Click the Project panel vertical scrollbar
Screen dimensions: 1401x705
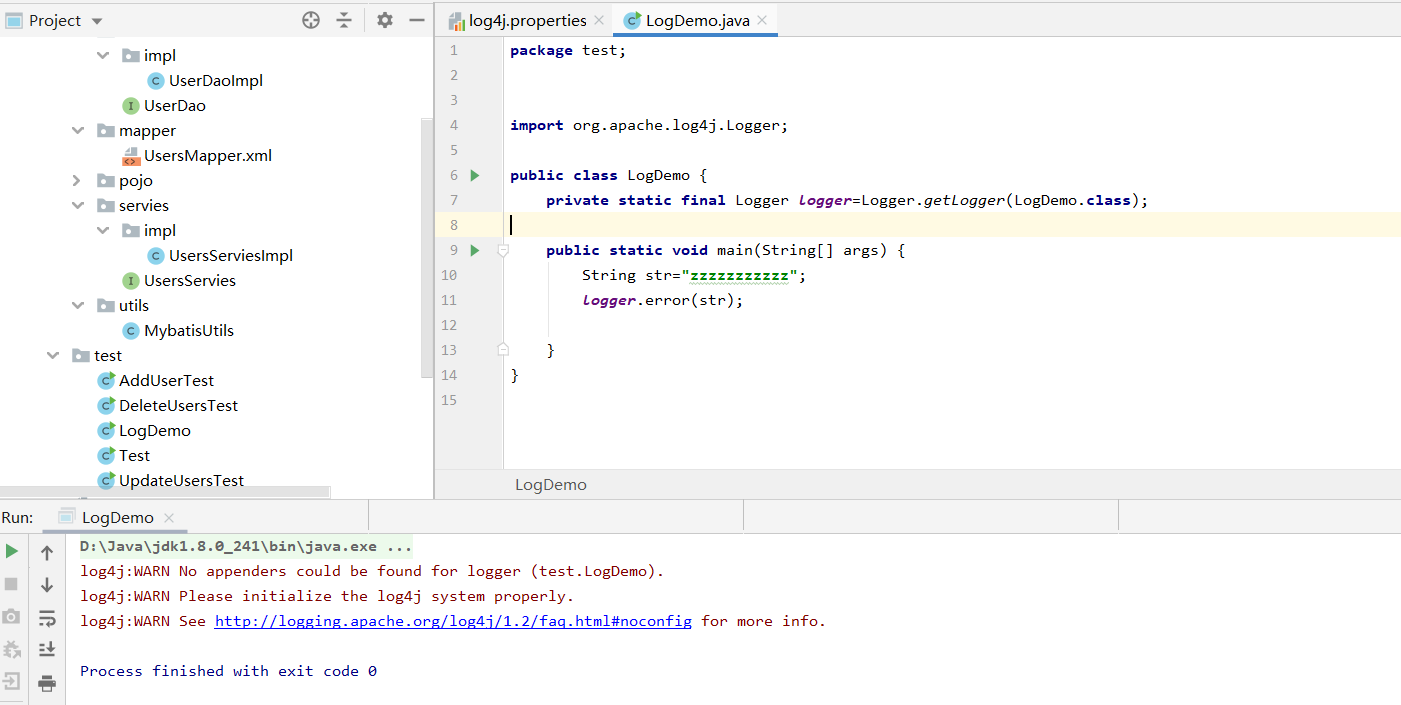click(428, 250)
